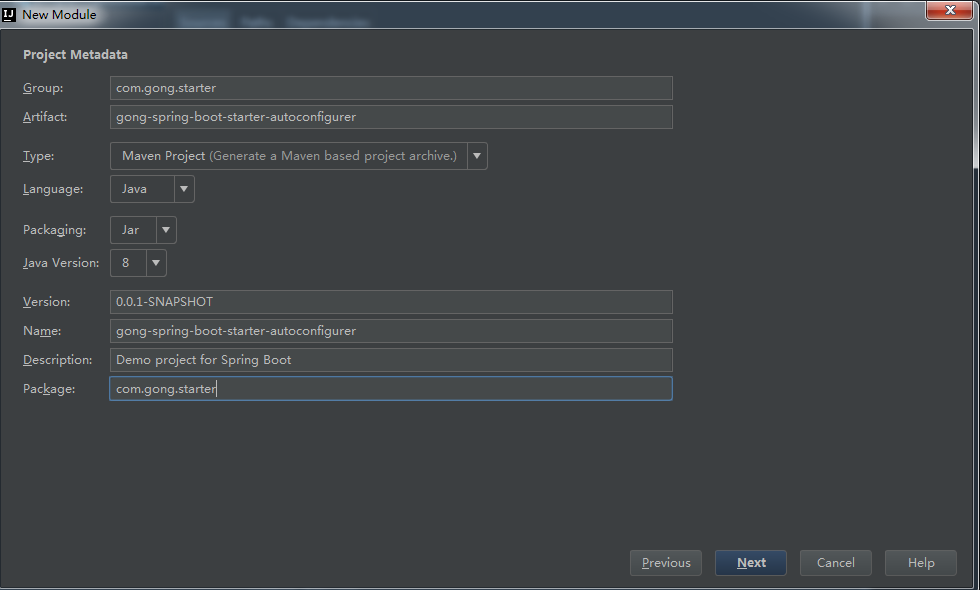The width and height of the screenshot is (980, 590).
Task: Focus the Artifact text field
Action: [391, 117]
